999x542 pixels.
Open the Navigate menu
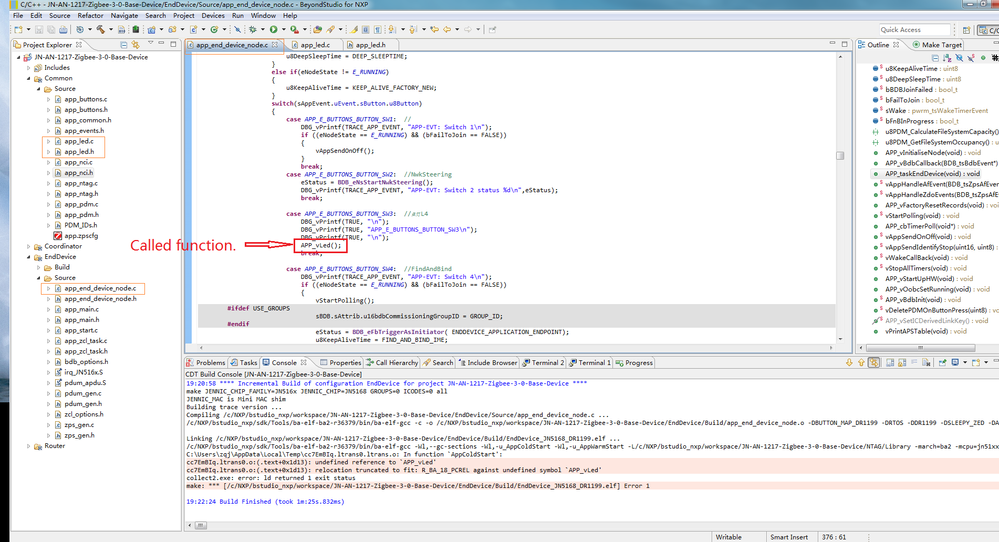point(124,15)
